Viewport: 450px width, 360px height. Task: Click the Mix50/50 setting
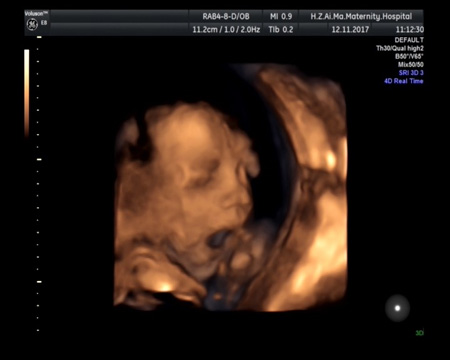point(411,65)
